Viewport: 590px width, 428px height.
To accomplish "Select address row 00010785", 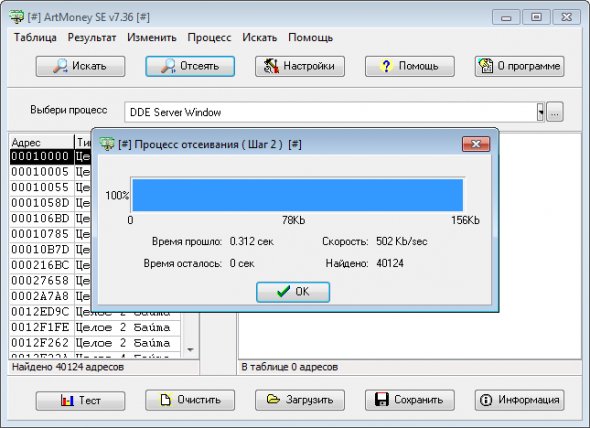I will click(x=50, y=234).
